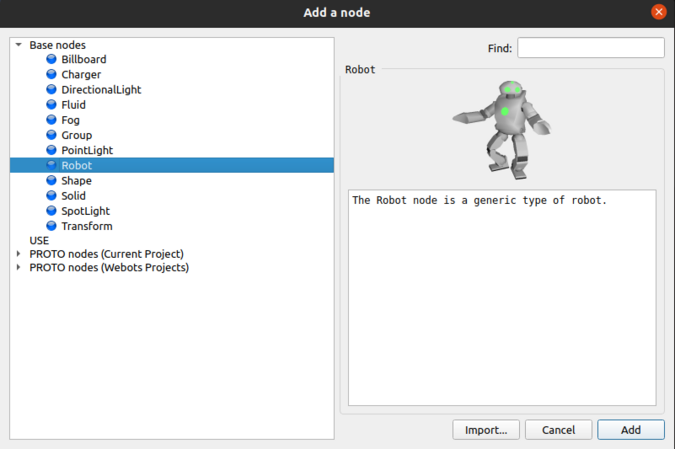Click the blue icon beside Fog
Image resolution: width=675 pixels, height=449 pixels.
51,120
